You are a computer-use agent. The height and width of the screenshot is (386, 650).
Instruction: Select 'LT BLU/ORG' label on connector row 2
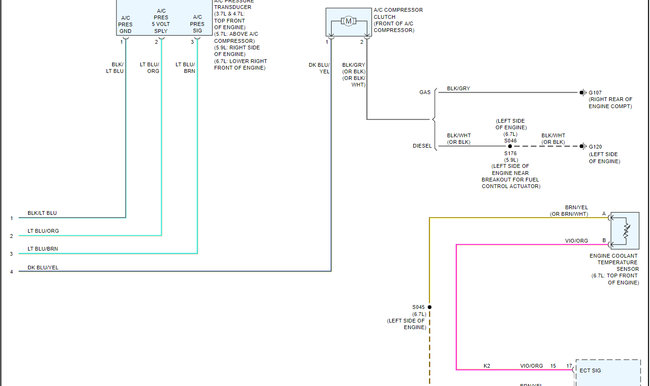(x=43, y=231)
